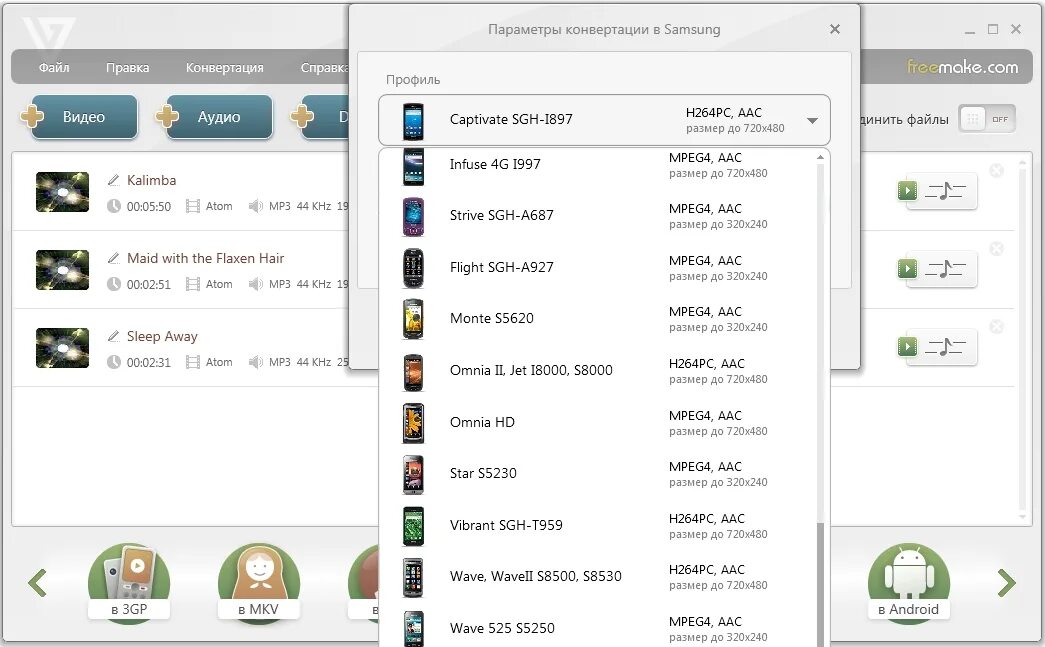Viewport: 1045px width, 647px height.
Task: Open the Конвертация menu
Action: point(225,67)
